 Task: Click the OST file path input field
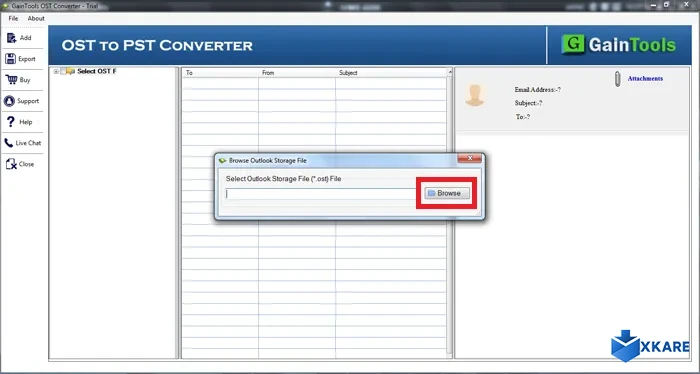pyautogui.click(x=321, y=194)
